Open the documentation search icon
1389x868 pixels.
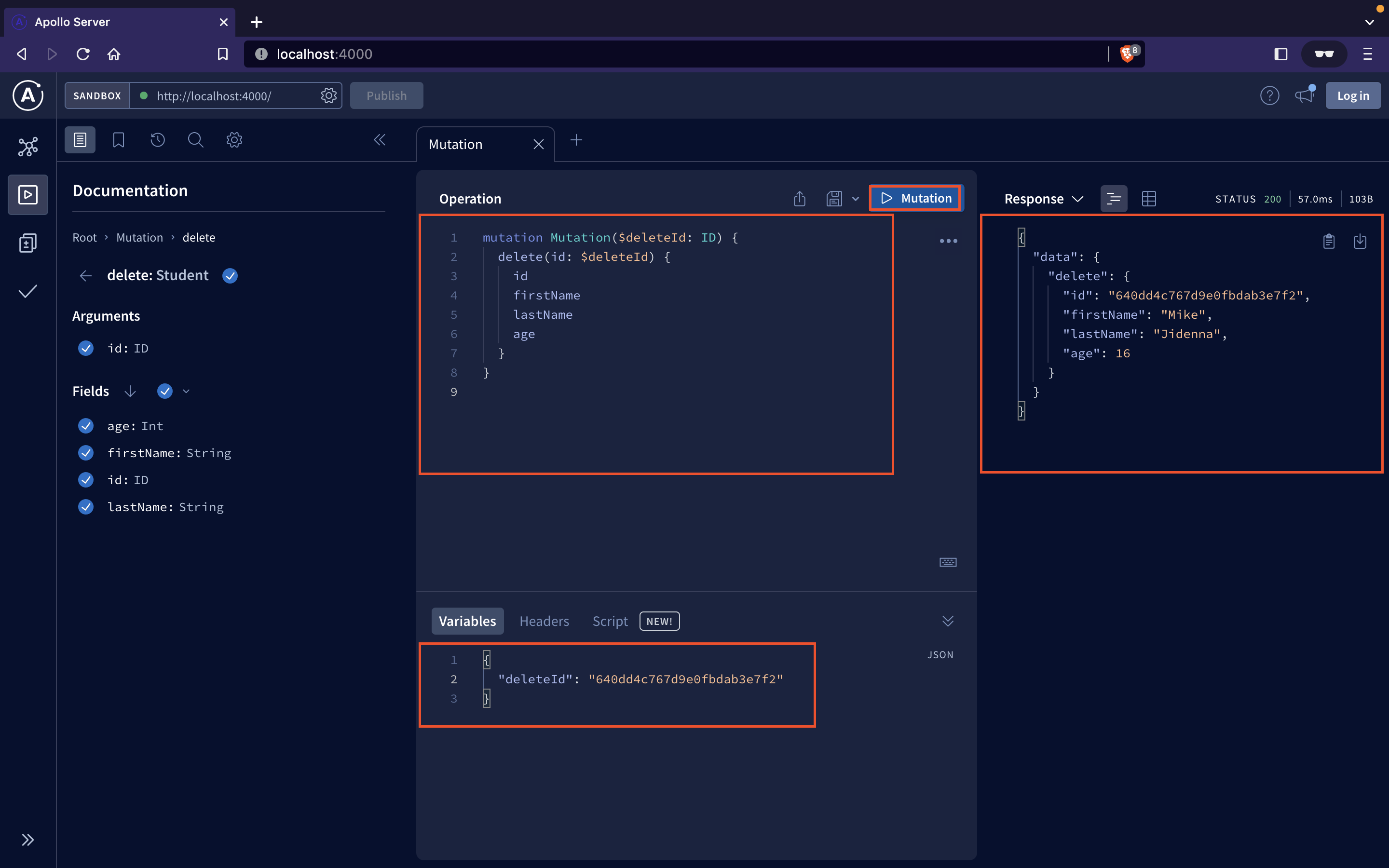[x=196, y=139]
